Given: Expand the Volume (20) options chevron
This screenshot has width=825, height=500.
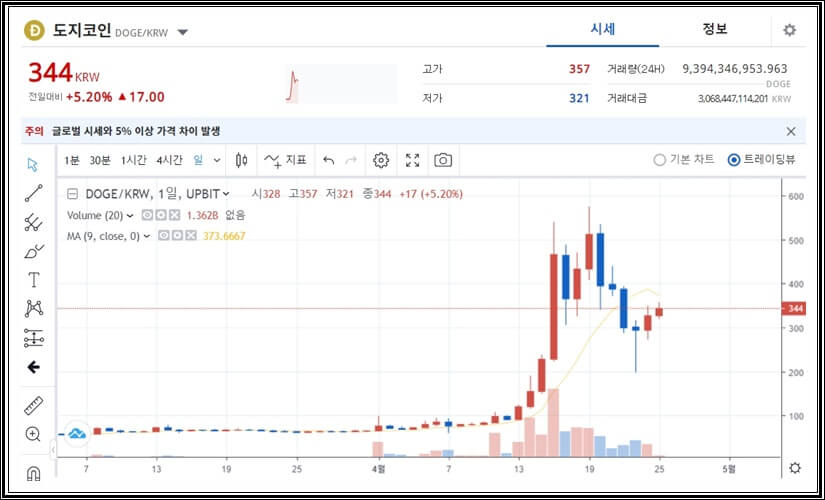Looking at the screenshot, I should tap(130, 216).
